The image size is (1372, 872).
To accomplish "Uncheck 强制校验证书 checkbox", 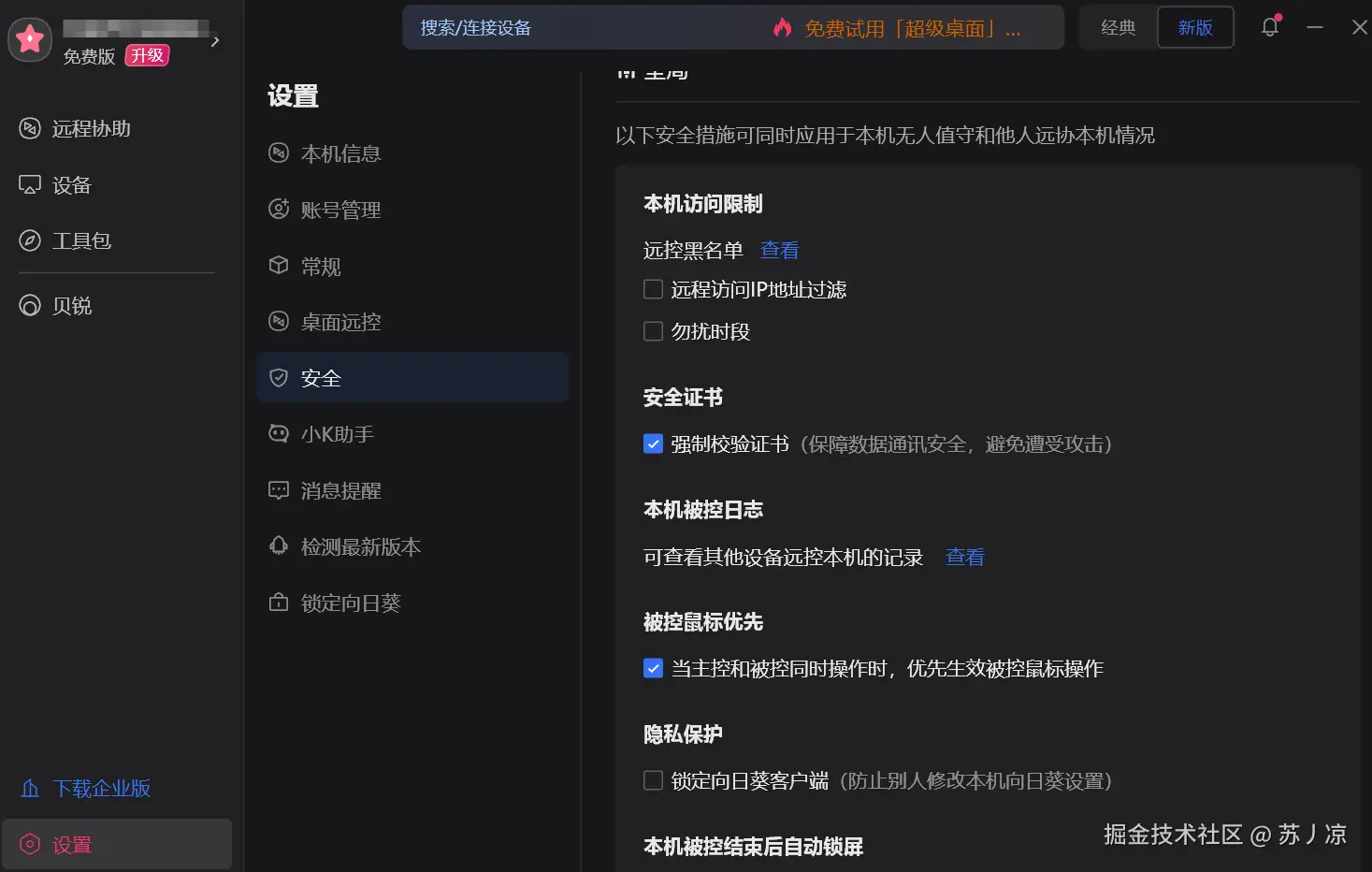I will pos(654,443).
